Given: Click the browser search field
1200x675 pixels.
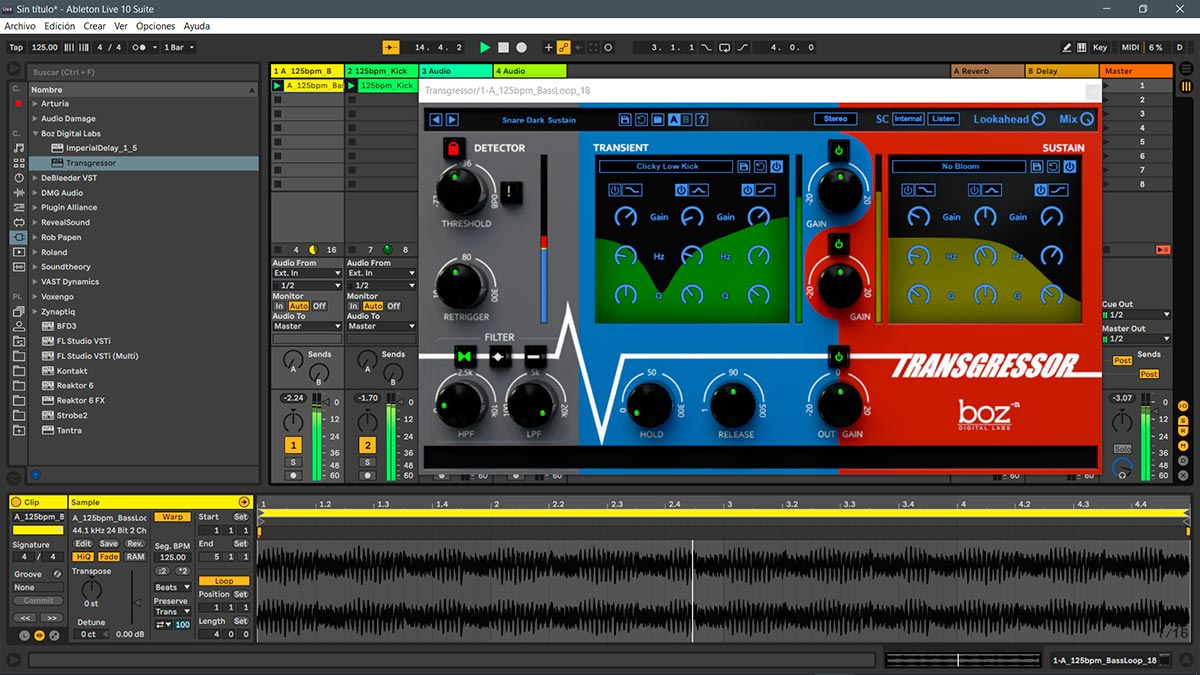Looking at the screenshot, I should click(143, 72).
